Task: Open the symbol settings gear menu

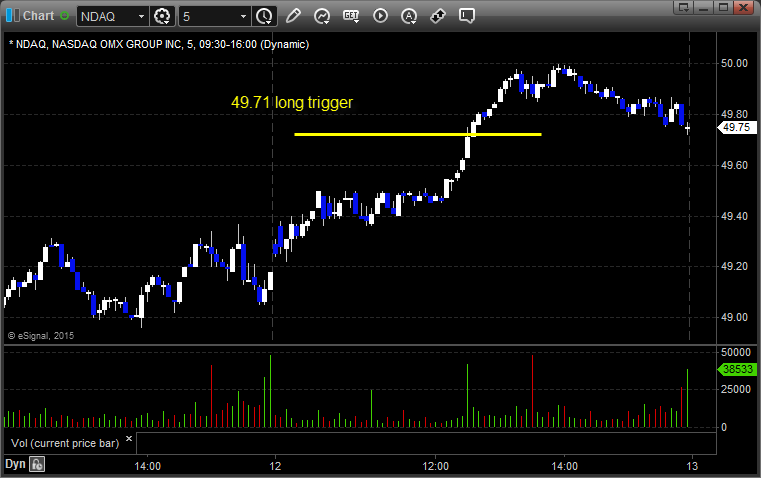Action: [162, 16]
